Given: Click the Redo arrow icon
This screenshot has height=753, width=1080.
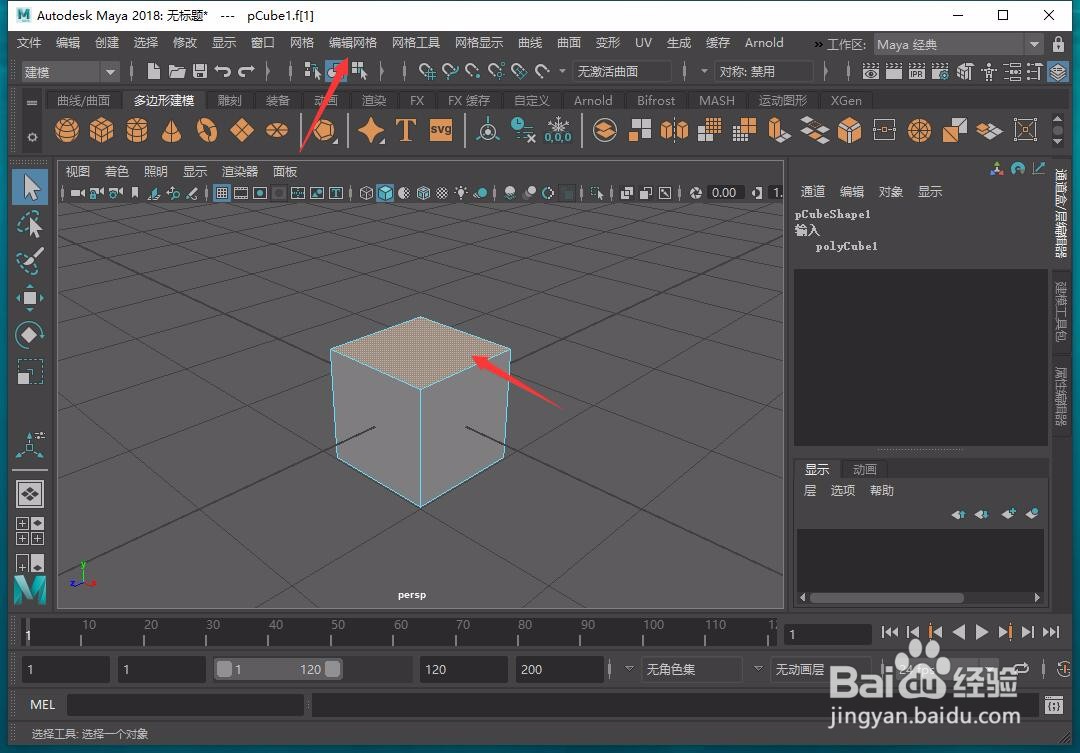Looking at the screenshot, I should (x=246, y=71).
